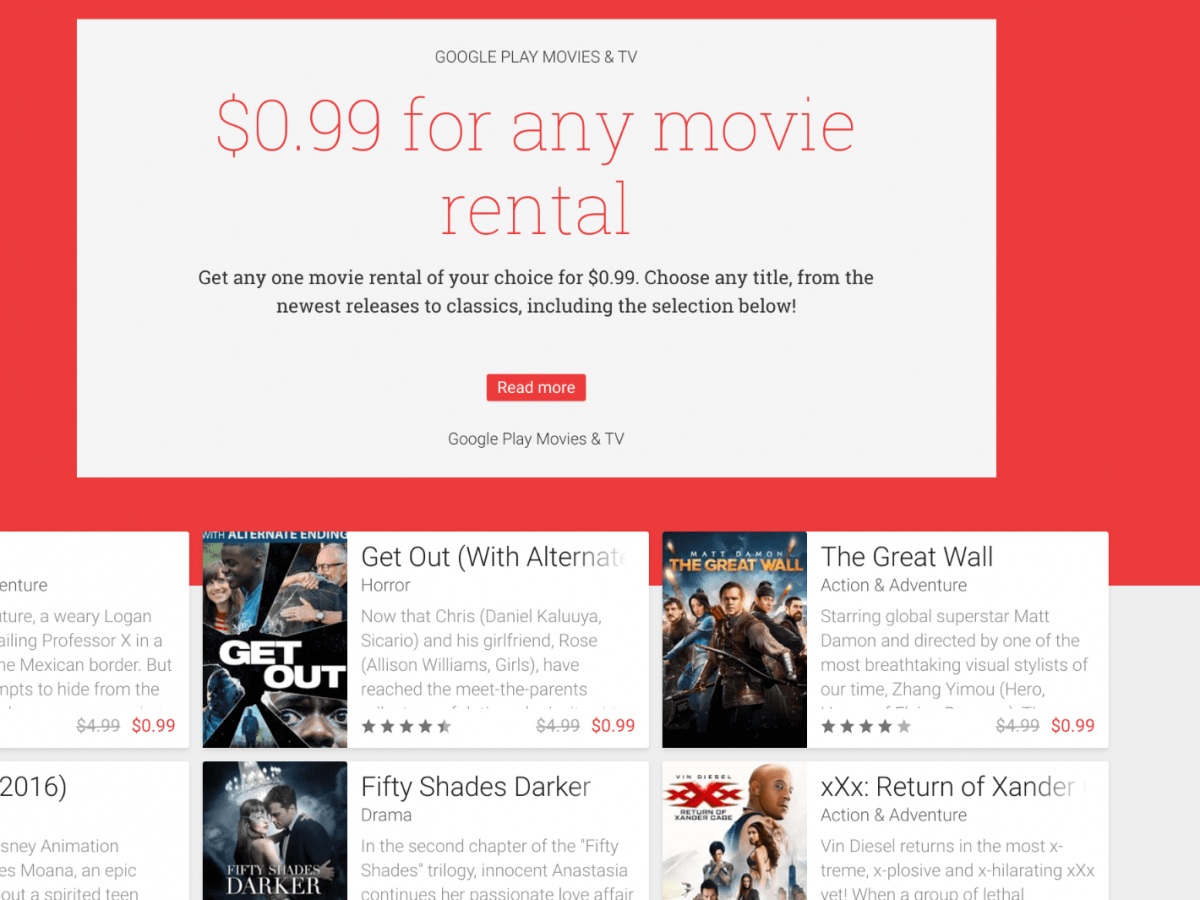Click the star rating on Get Out
Image resolution: width=1200 pixels, height=900 pixels.
coord(407,727)
